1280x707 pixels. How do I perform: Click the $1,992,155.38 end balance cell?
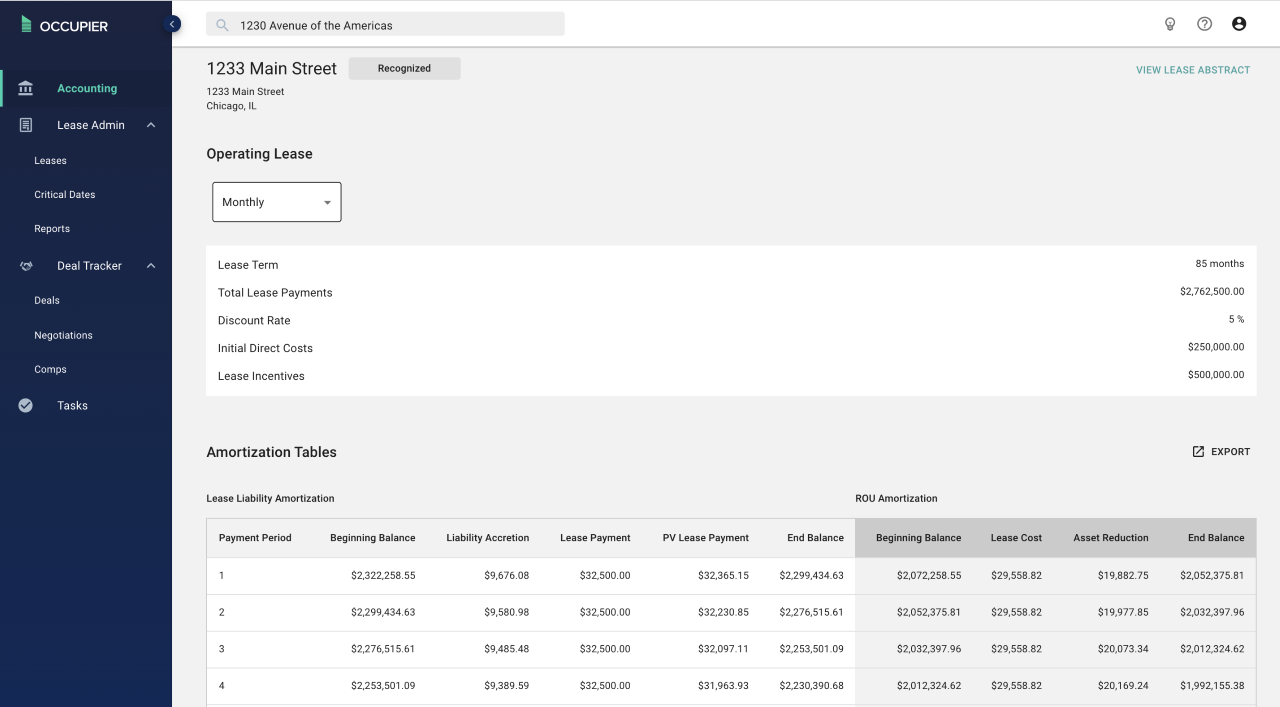(x=1212, y=686)
